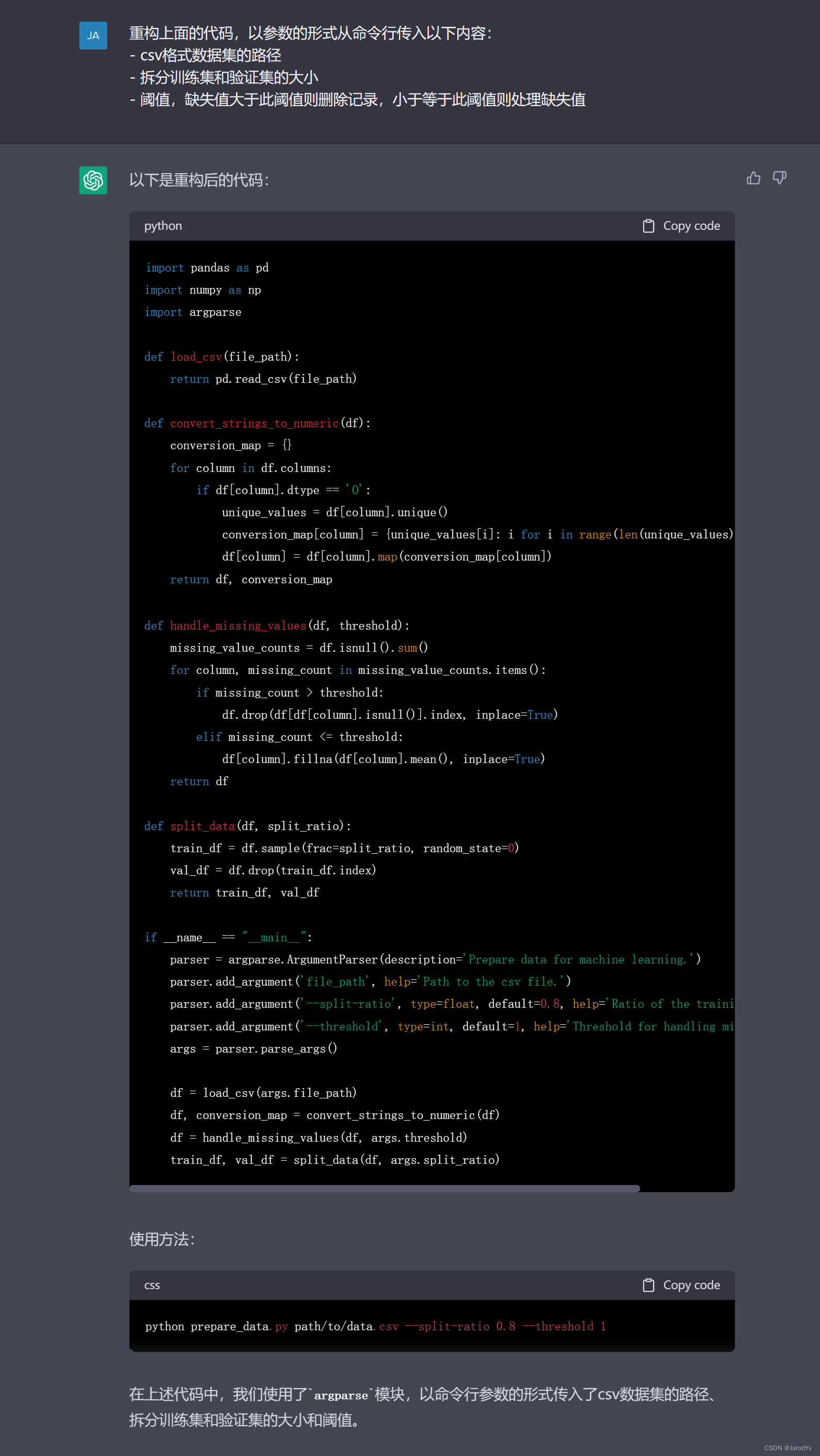This screenshot has height=1456, width=820.
Task: Click clipboard icon in css code header
Action: [x=648, y=1285]
